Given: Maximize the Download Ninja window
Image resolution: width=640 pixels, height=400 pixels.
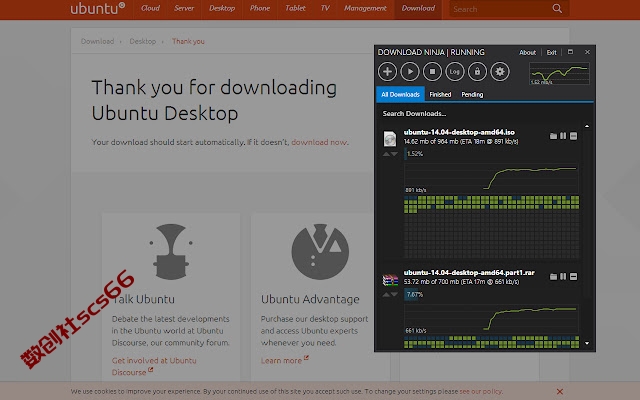Looking at the screenshot, I should coord(570,52).
